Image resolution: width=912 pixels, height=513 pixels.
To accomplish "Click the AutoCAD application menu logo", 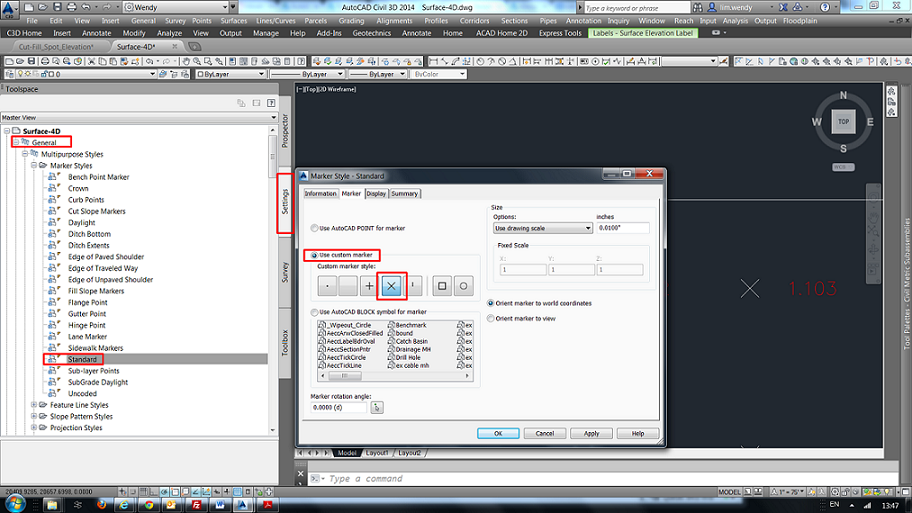I will coord(9,9).
